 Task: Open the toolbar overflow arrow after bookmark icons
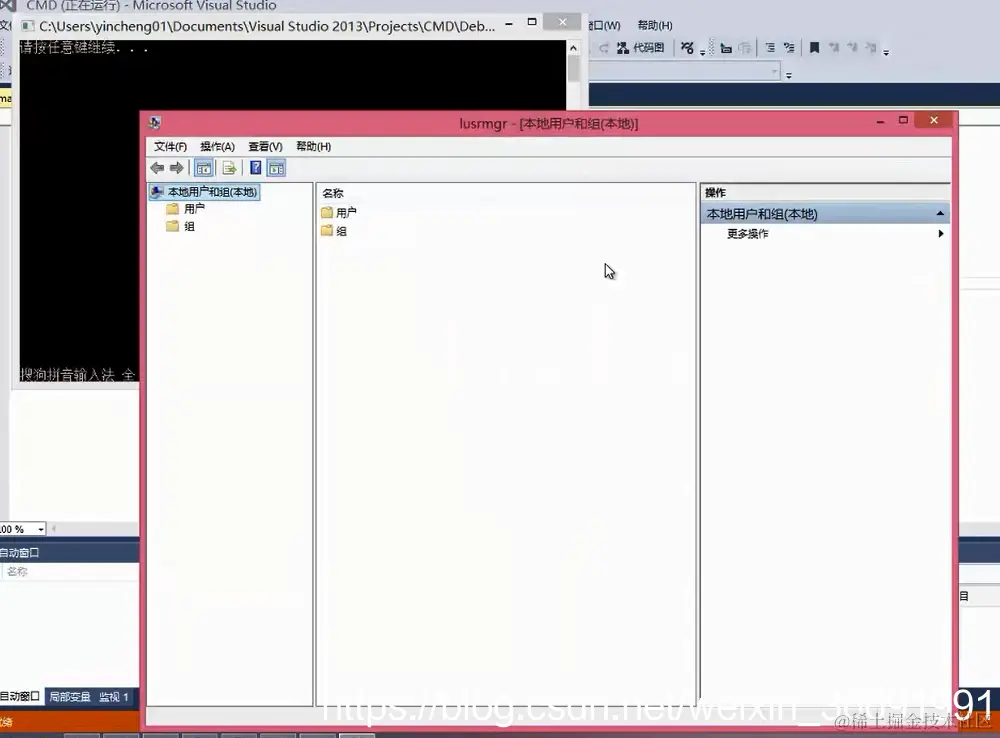click(886, 52)
